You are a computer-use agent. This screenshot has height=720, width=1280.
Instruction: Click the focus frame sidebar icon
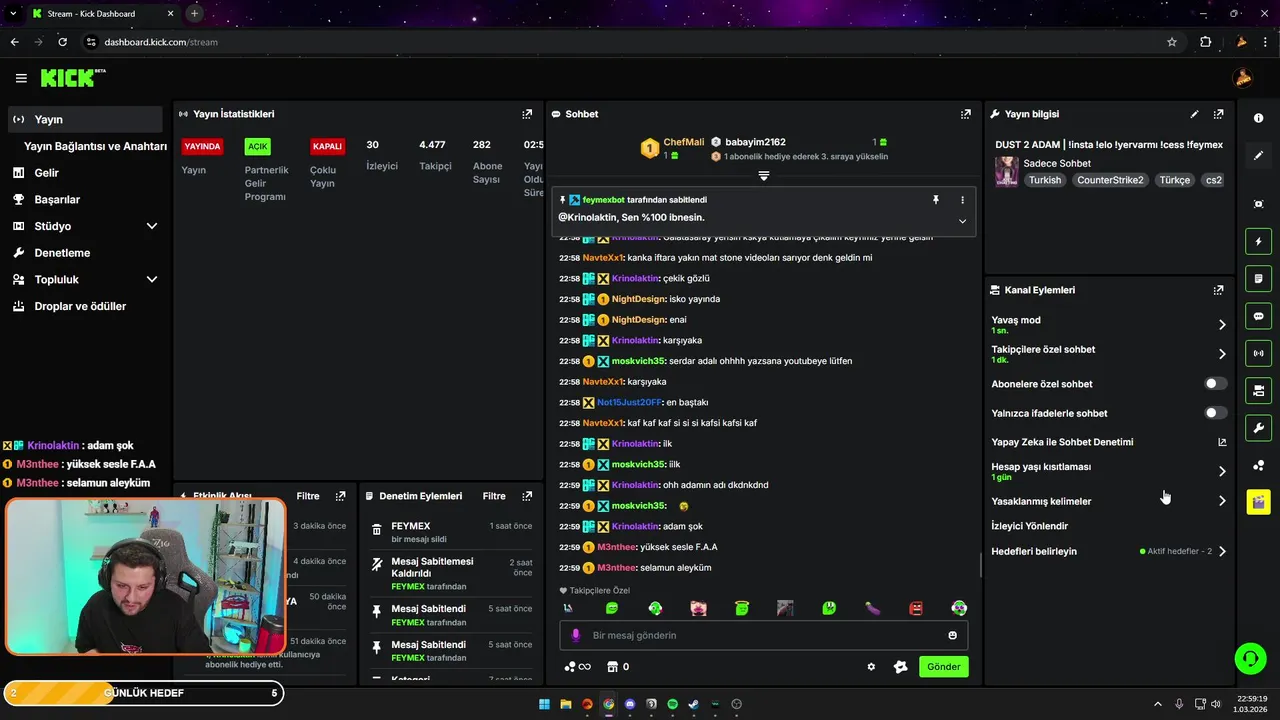[x=1258, y=204]
